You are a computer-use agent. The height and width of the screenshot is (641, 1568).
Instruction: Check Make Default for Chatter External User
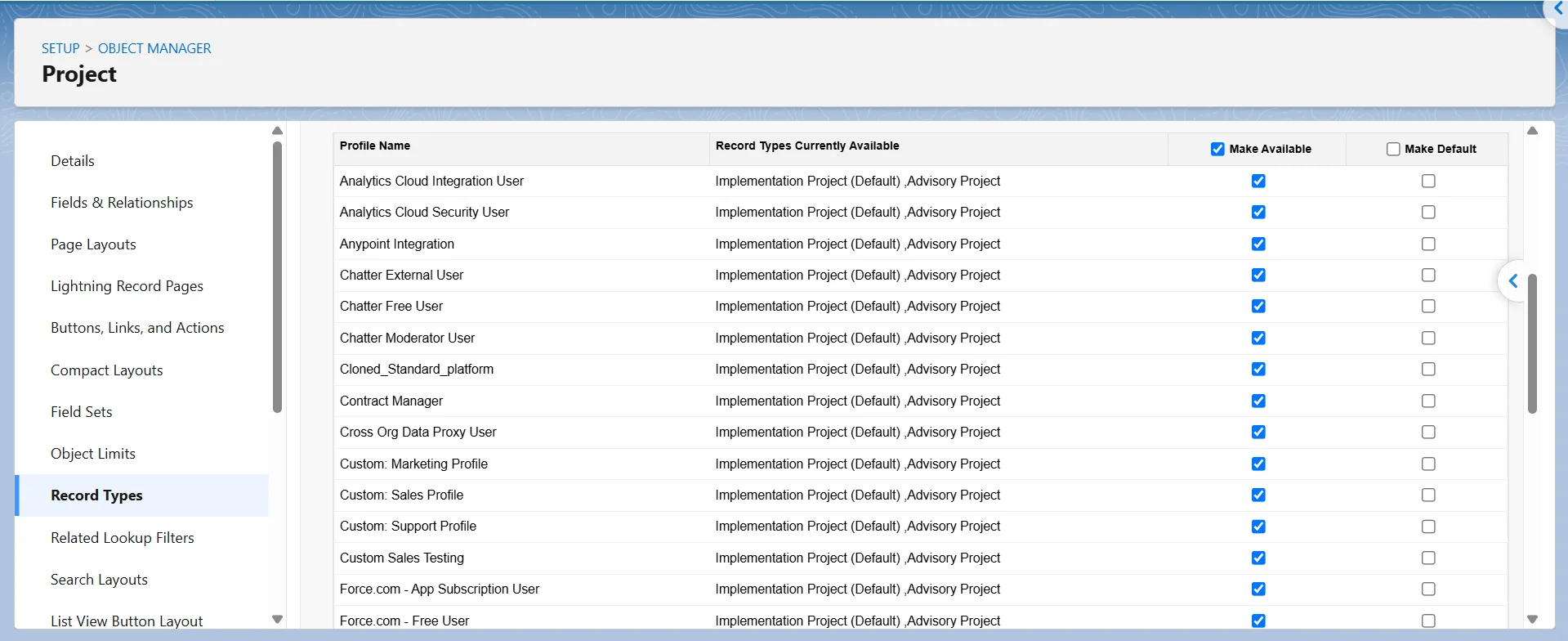click(x=1428, y=275)
